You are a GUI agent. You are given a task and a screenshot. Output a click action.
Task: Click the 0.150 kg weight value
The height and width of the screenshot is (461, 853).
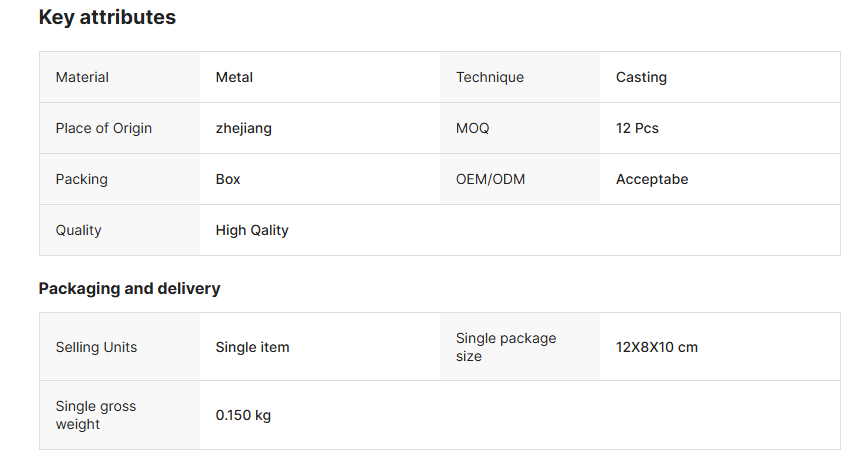tap(243, 415)
